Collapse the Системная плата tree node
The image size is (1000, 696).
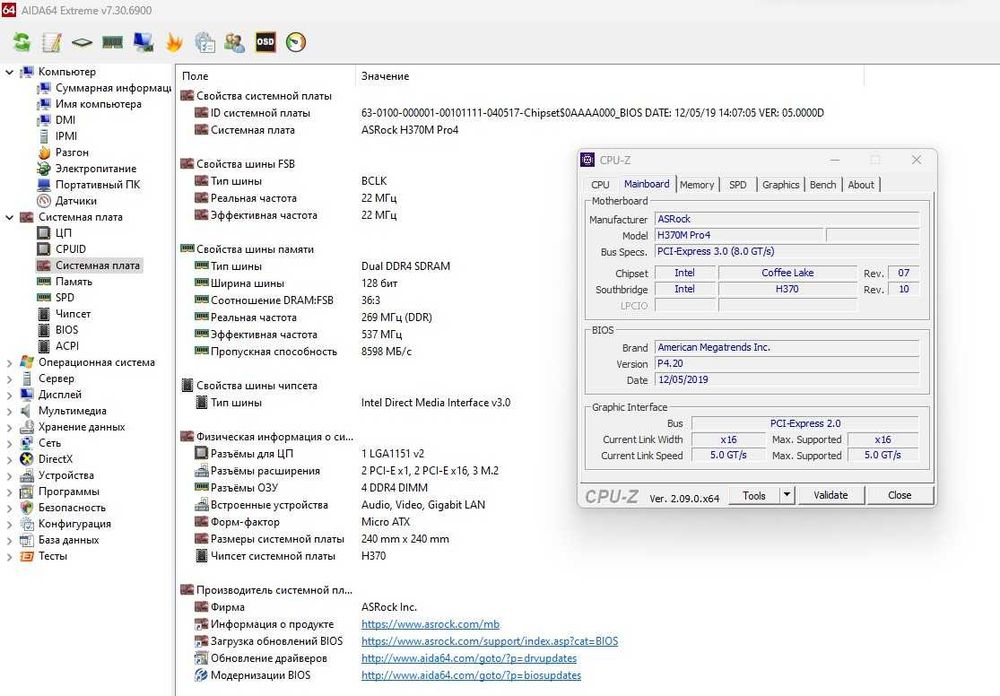[9, 218]
